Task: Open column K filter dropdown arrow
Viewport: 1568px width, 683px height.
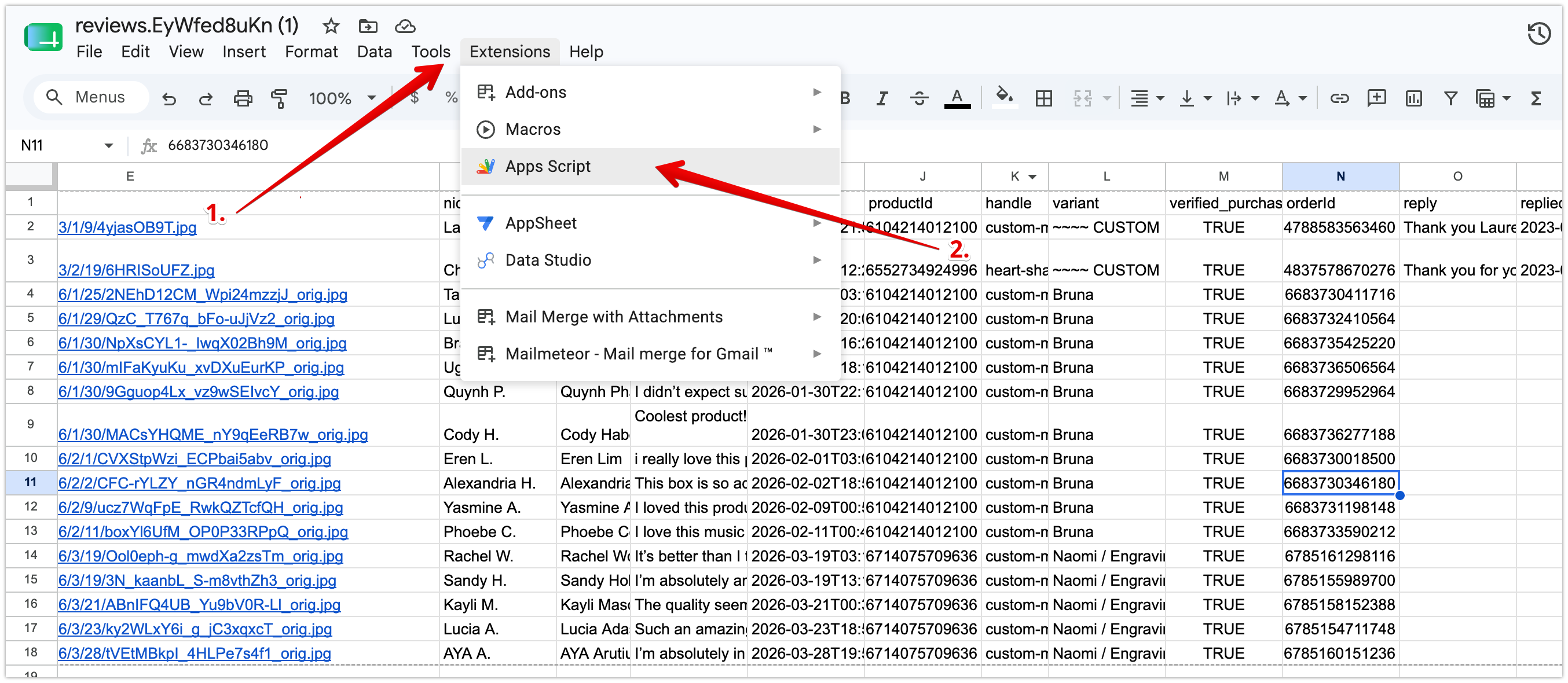Action: pos(1032,177)
